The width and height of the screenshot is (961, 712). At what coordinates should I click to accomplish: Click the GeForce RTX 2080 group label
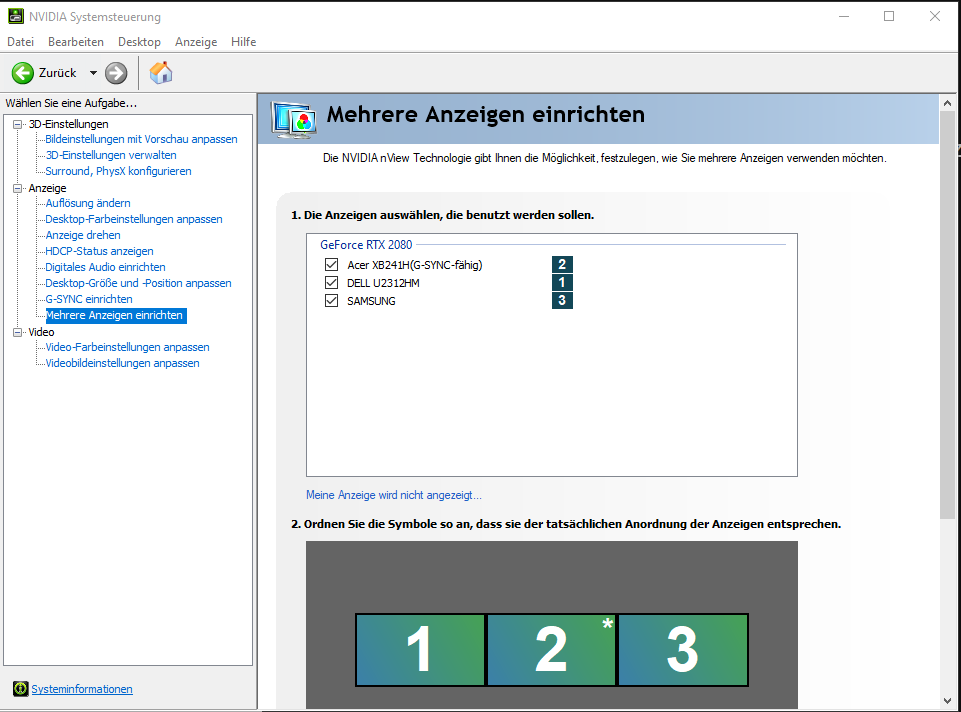click(366, 244)
